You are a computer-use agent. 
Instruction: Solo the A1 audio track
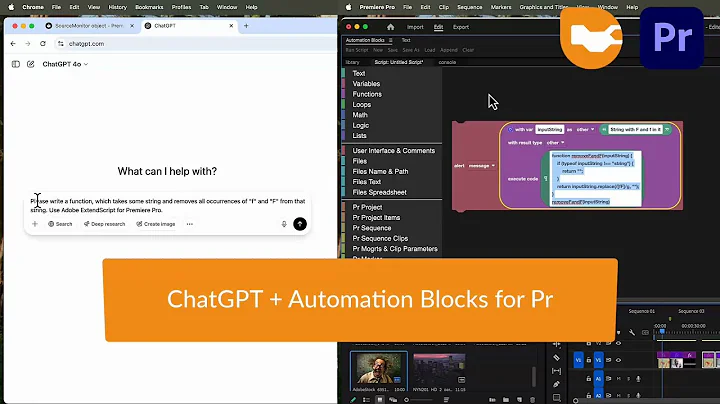[x=629, y=379]
